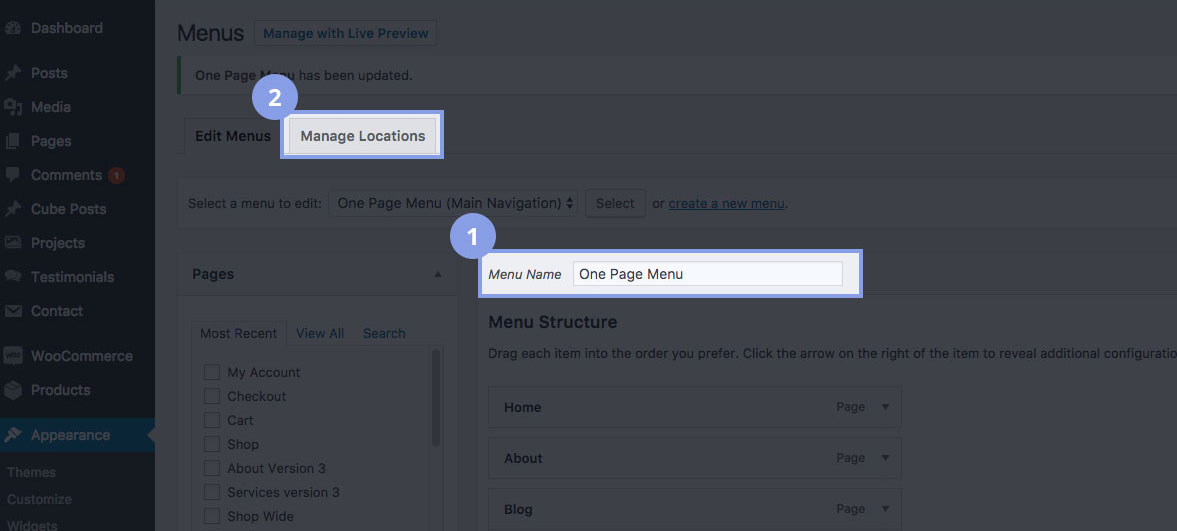Click the Manage with Live Preview button
1177x531 pixels.
pyautogui.click(x=345, y=33)
